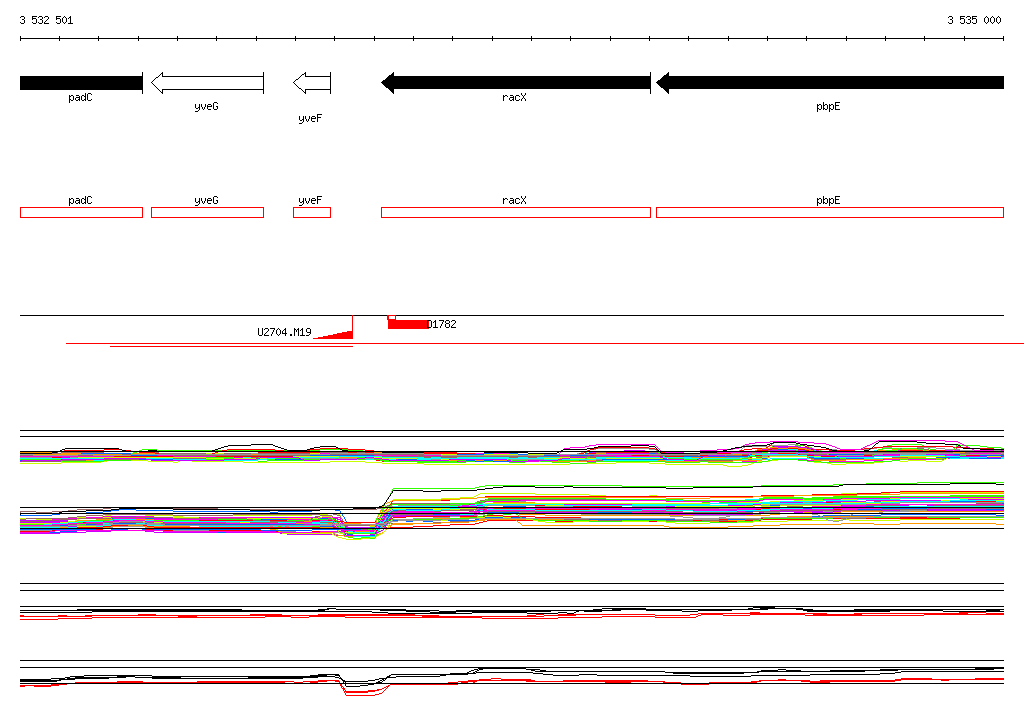
Task: Click the racX label under black arrow
Action: 514,98
